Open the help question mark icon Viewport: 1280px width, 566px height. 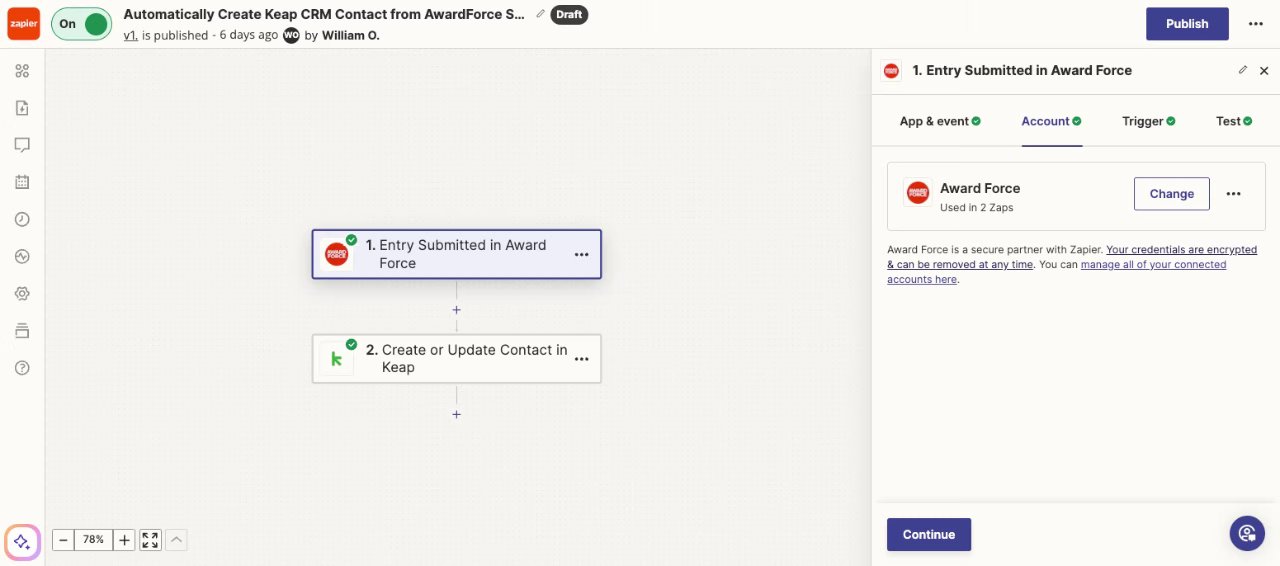pyautogui.click(x=22, y=367)
